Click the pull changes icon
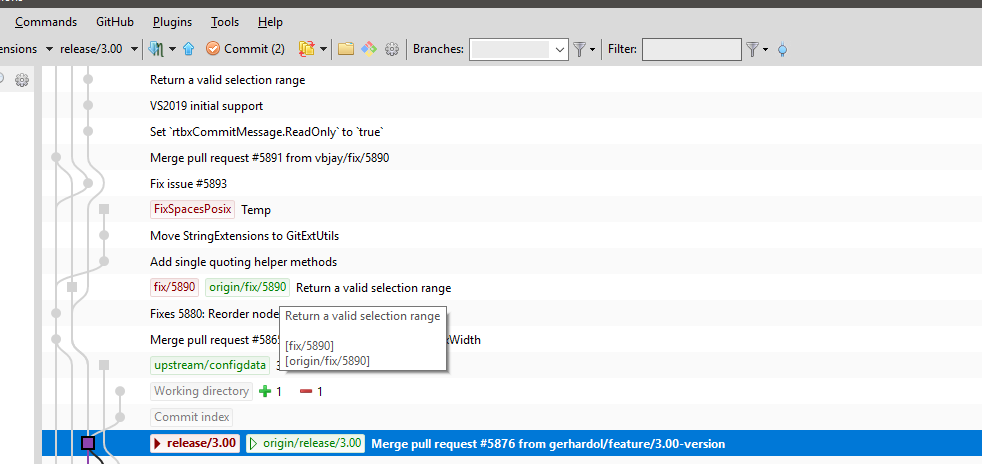982x464 pixels. pos(155,49)
